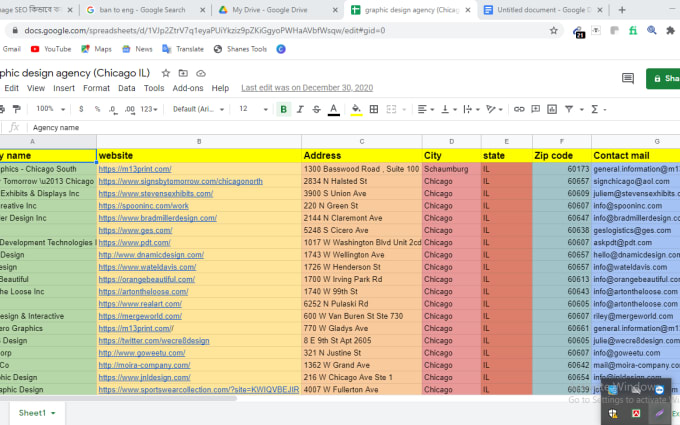
Task: Open the Translate bookmark
Action: click(183, 49)
